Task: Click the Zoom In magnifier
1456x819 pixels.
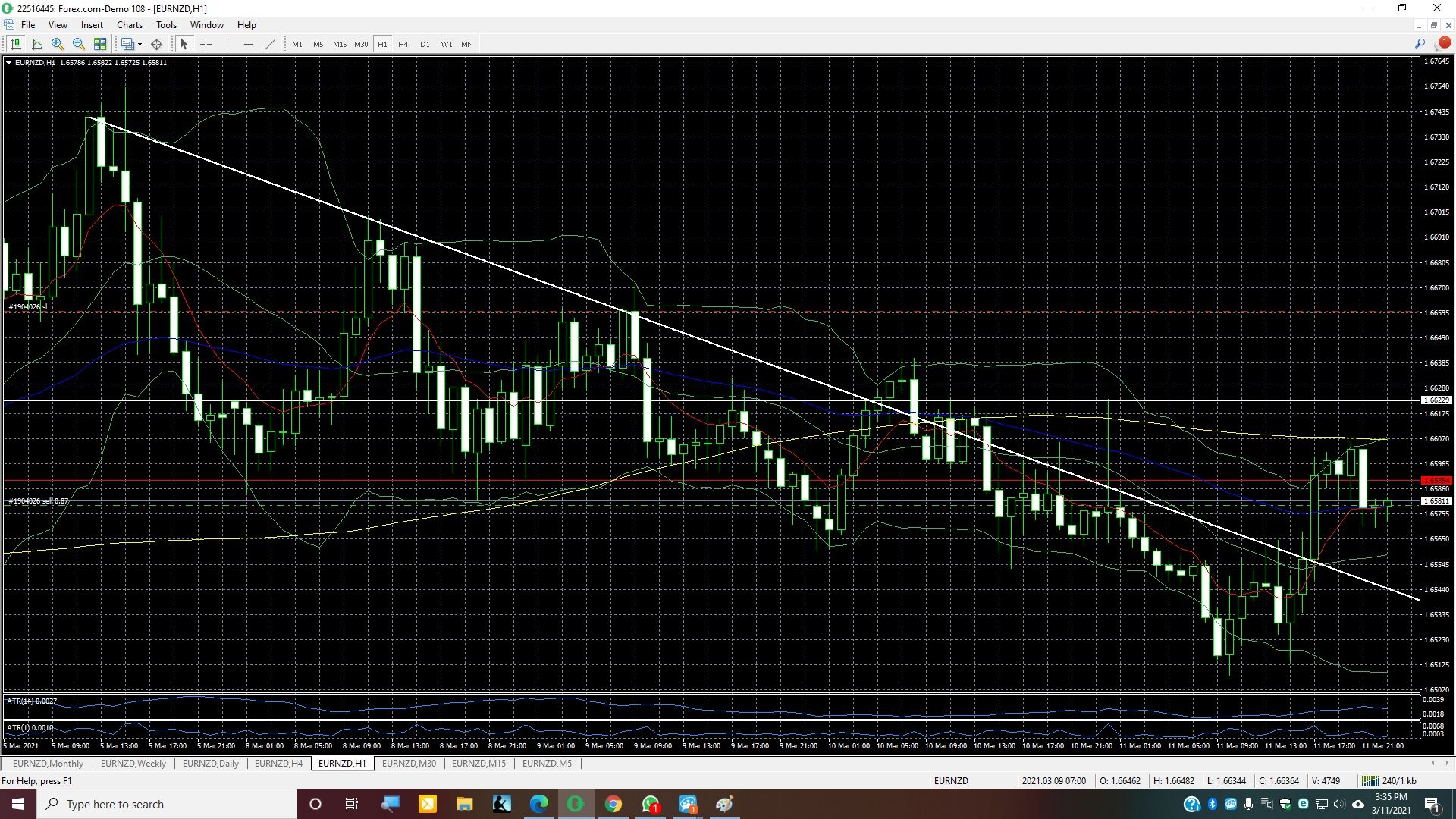Action: coord(58,44)
